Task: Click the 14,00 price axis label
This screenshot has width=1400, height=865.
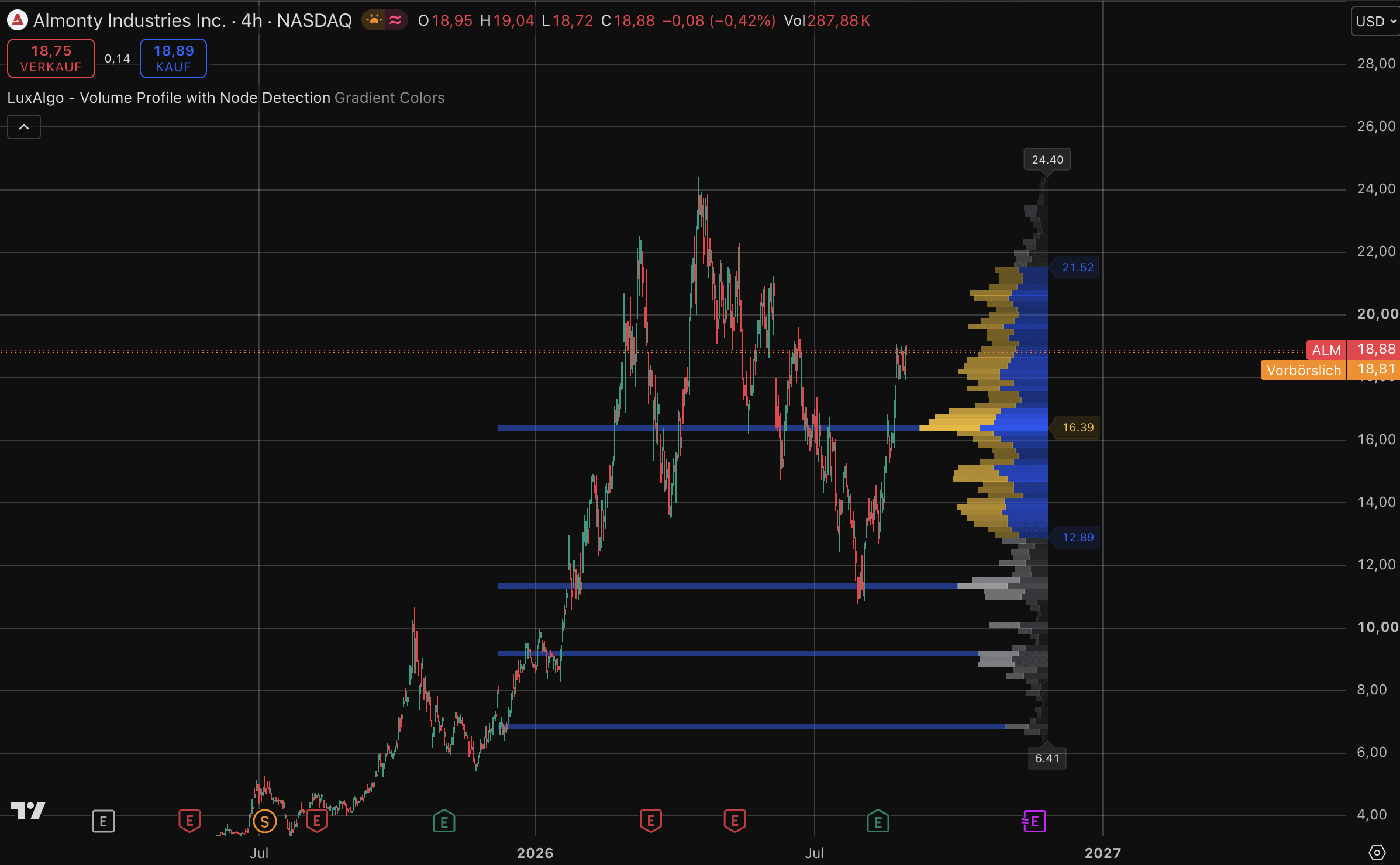Action: click(1376, 502)
